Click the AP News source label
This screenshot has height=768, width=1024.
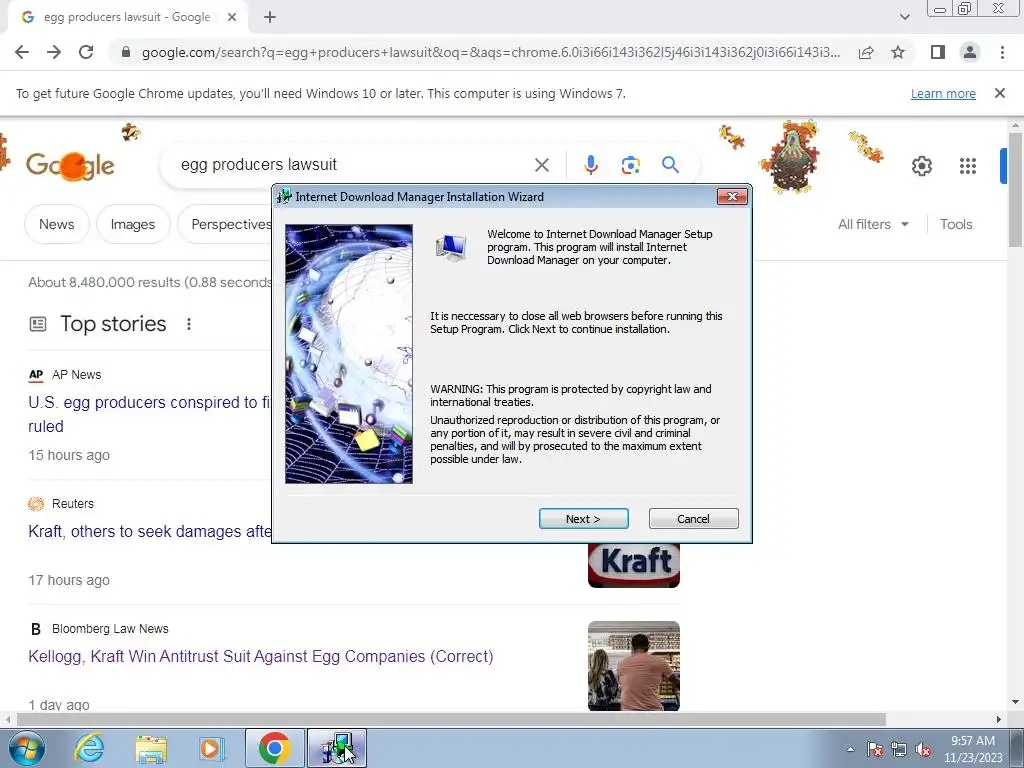pyautogui.click(x=76, y=375)
